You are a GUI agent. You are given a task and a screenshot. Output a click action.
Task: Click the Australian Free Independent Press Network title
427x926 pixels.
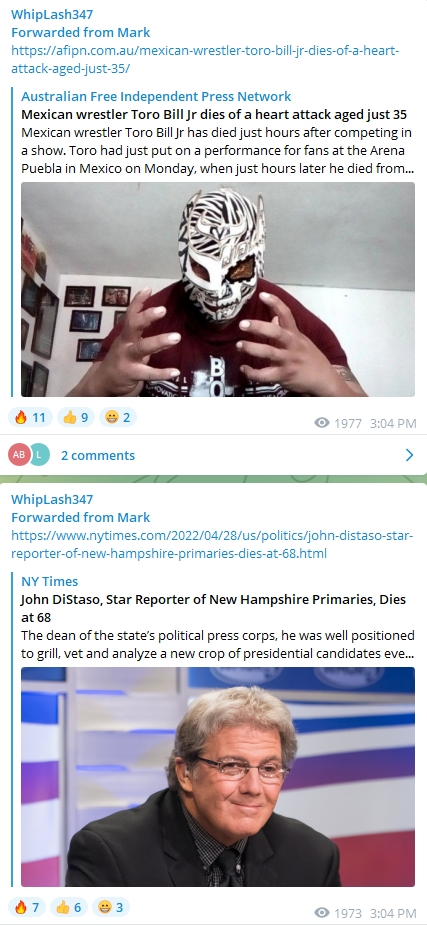(157, 96)
